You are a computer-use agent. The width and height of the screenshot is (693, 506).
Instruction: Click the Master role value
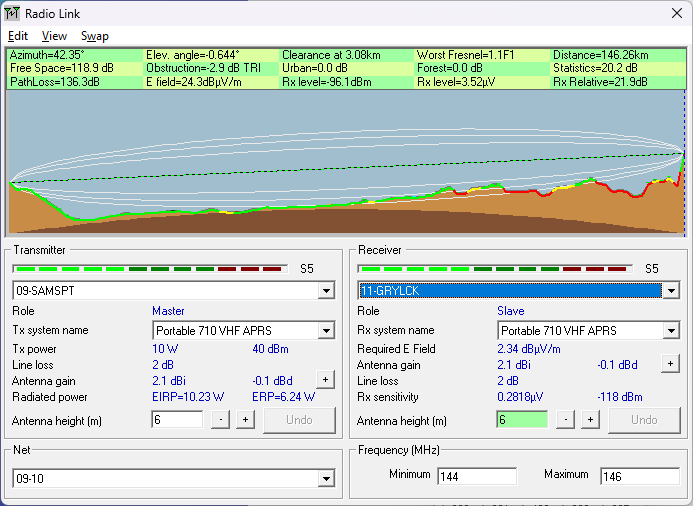coord(168,311)
